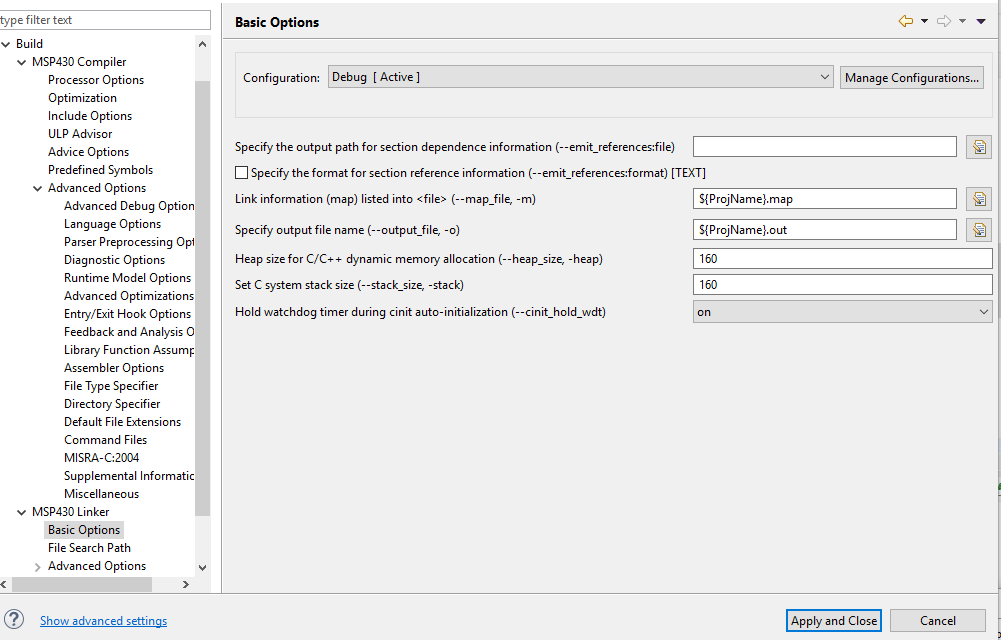This screenshot has width=1001, height=640.
Task: Select Optimization in tree
Action: tap(82, 98)
